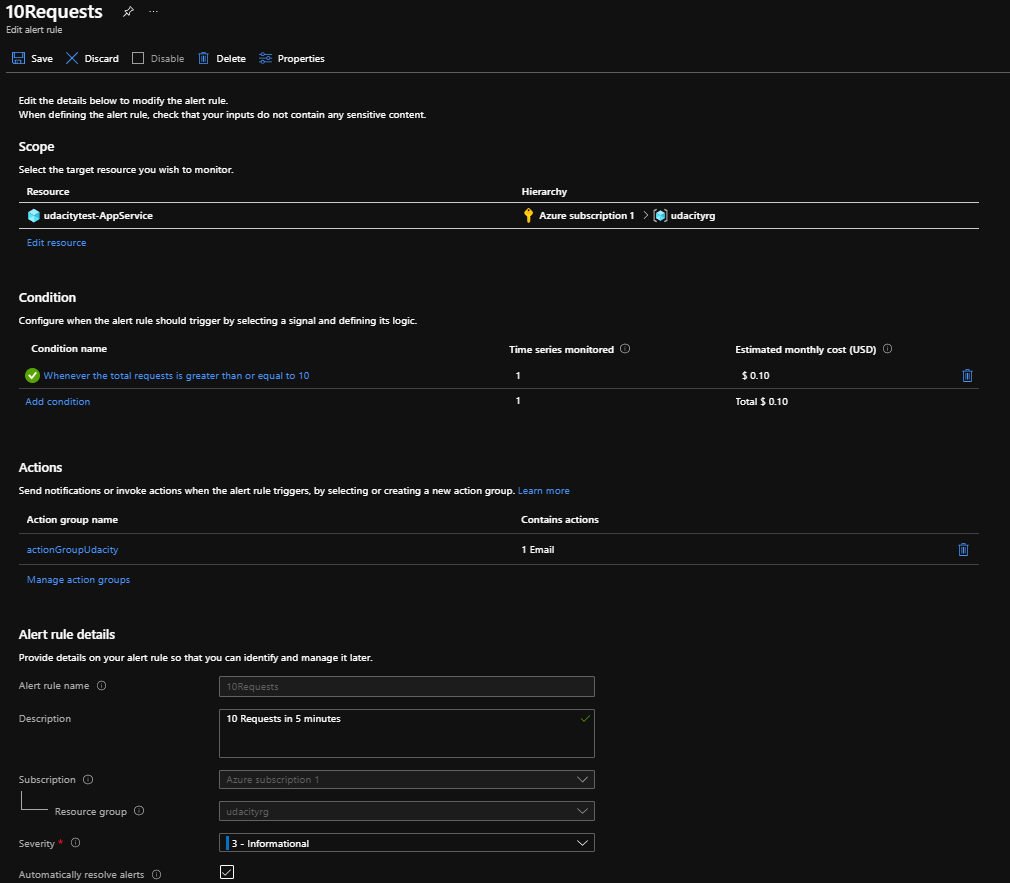
Task: Expand the Resource group dropdown
Action: [406, 812]
